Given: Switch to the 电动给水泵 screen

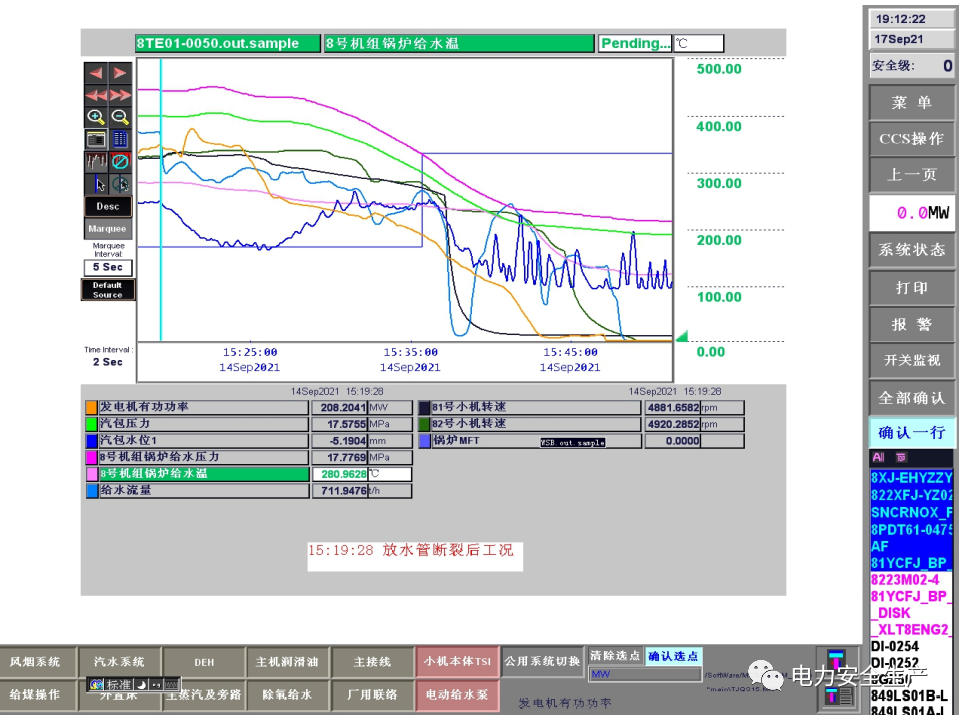Looking at the screenshot, I should click(457, 695).
